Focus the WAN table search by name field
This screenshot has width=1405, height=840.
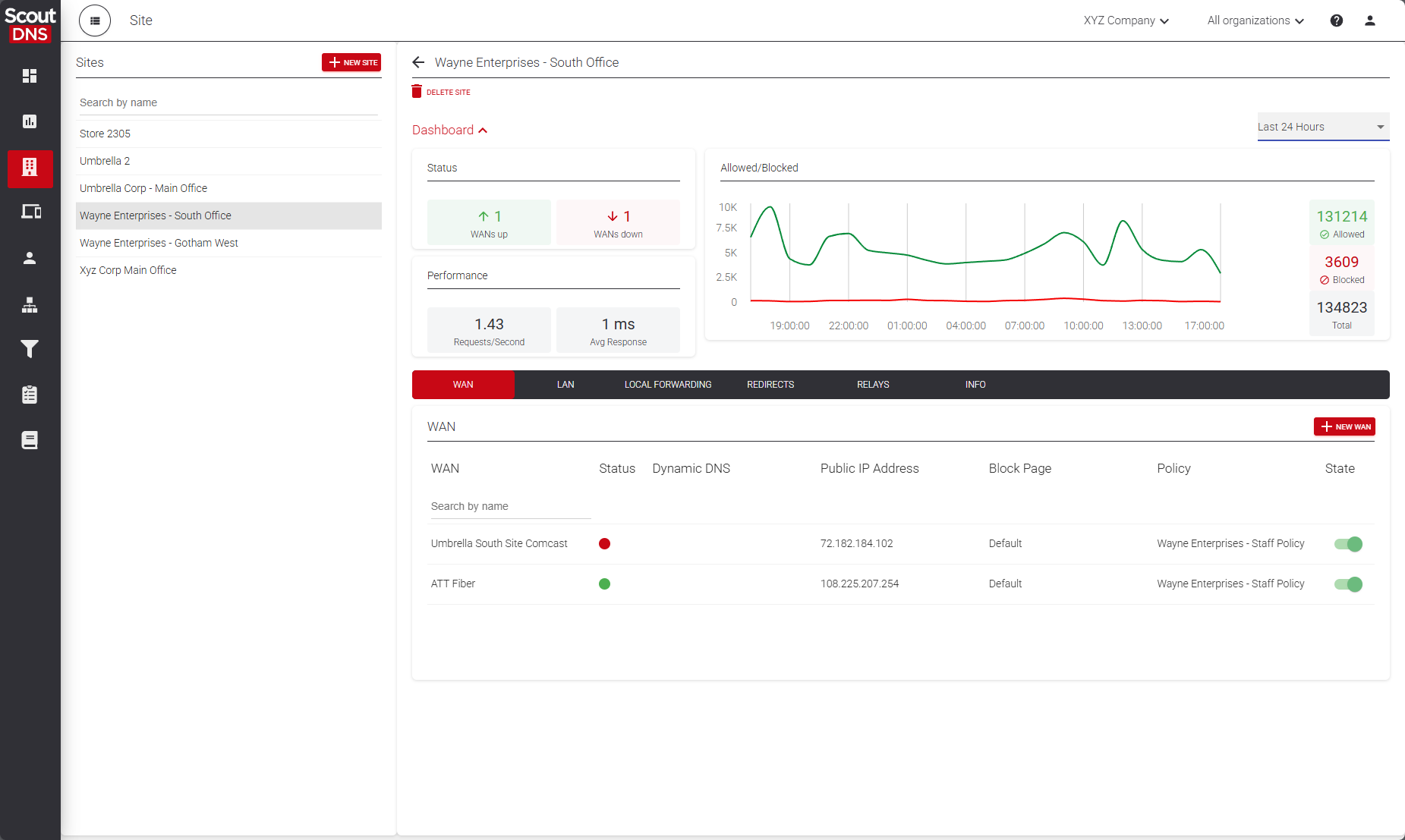point(511,506)
